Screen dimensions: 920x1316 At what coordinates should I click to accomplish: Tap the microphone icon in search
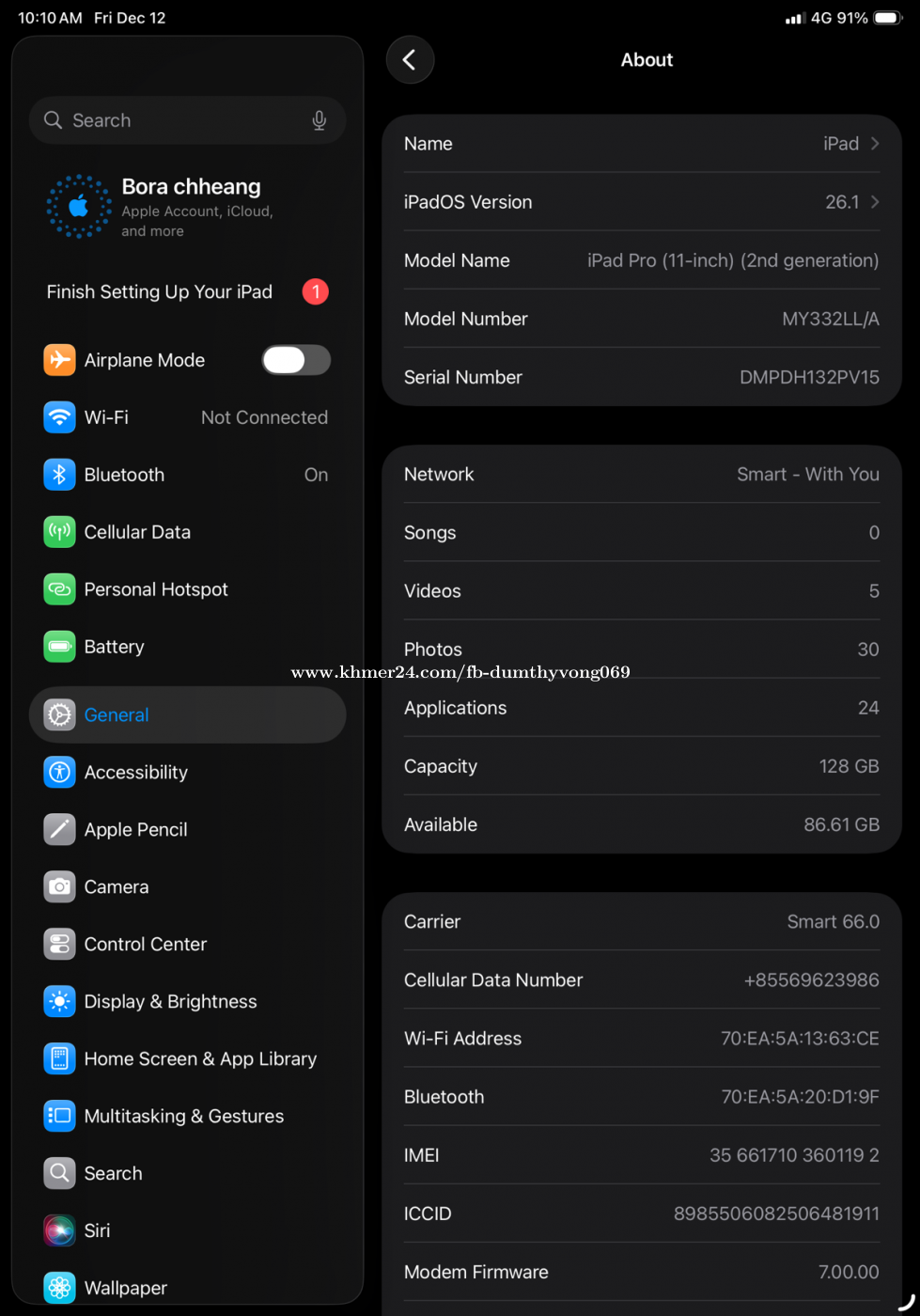[x=320, y=120]
